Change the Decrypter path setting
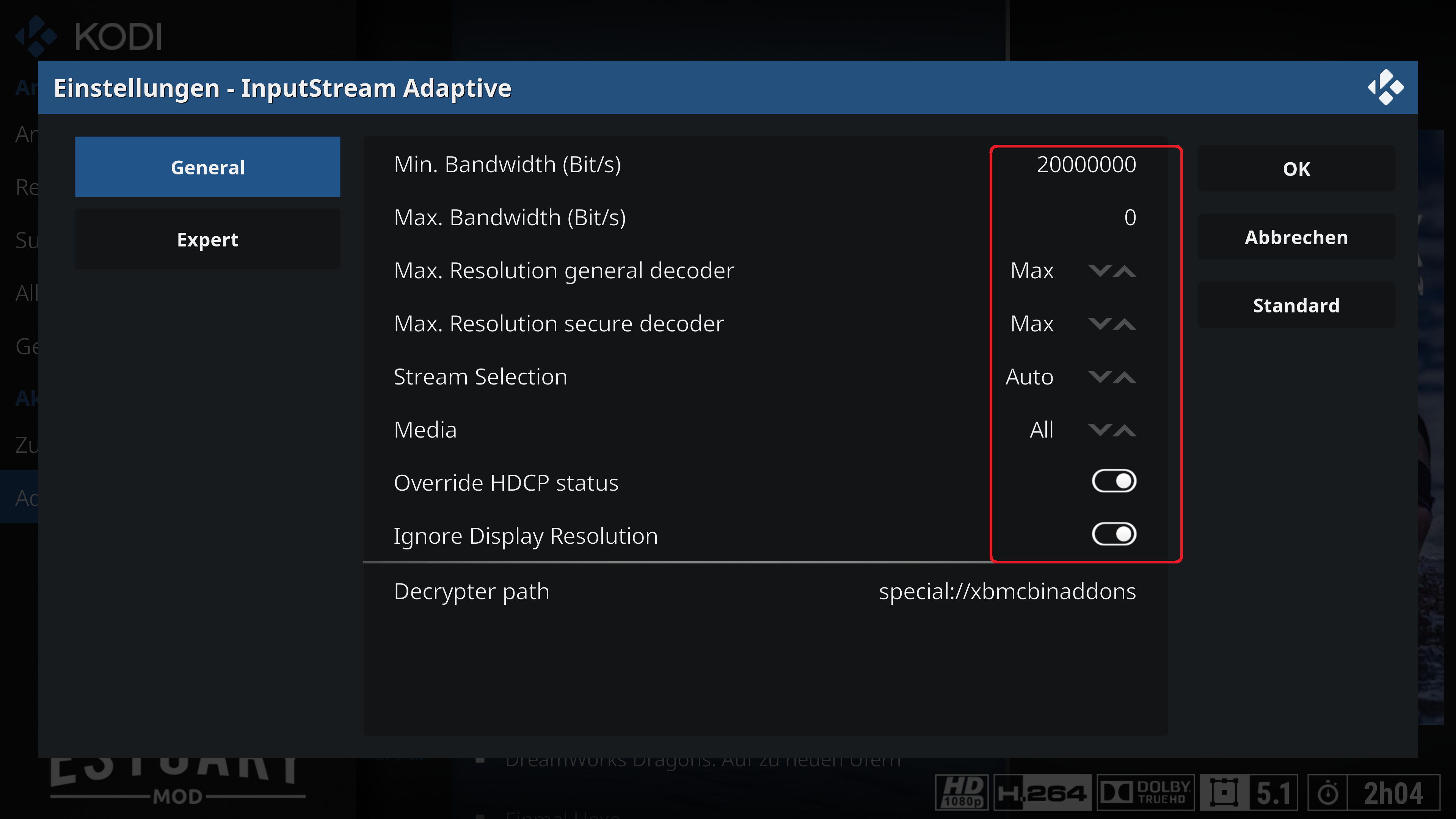 tap(765, 591)
